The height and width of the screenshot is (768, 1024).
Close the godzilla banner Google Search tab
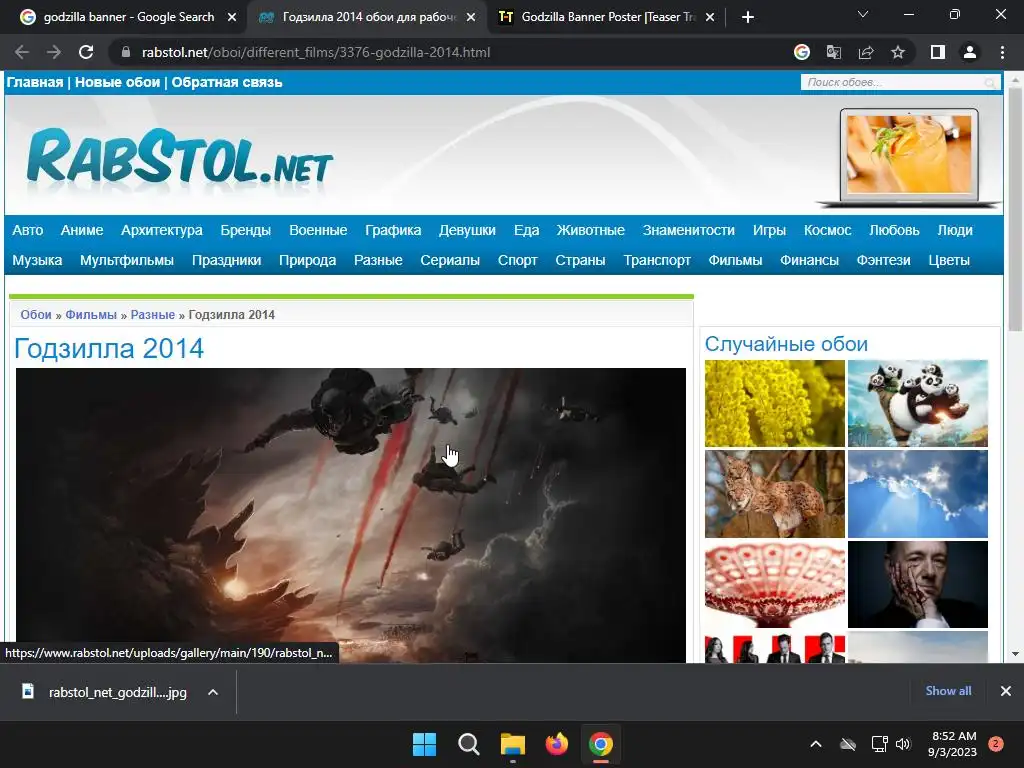(x=232, y=17)
